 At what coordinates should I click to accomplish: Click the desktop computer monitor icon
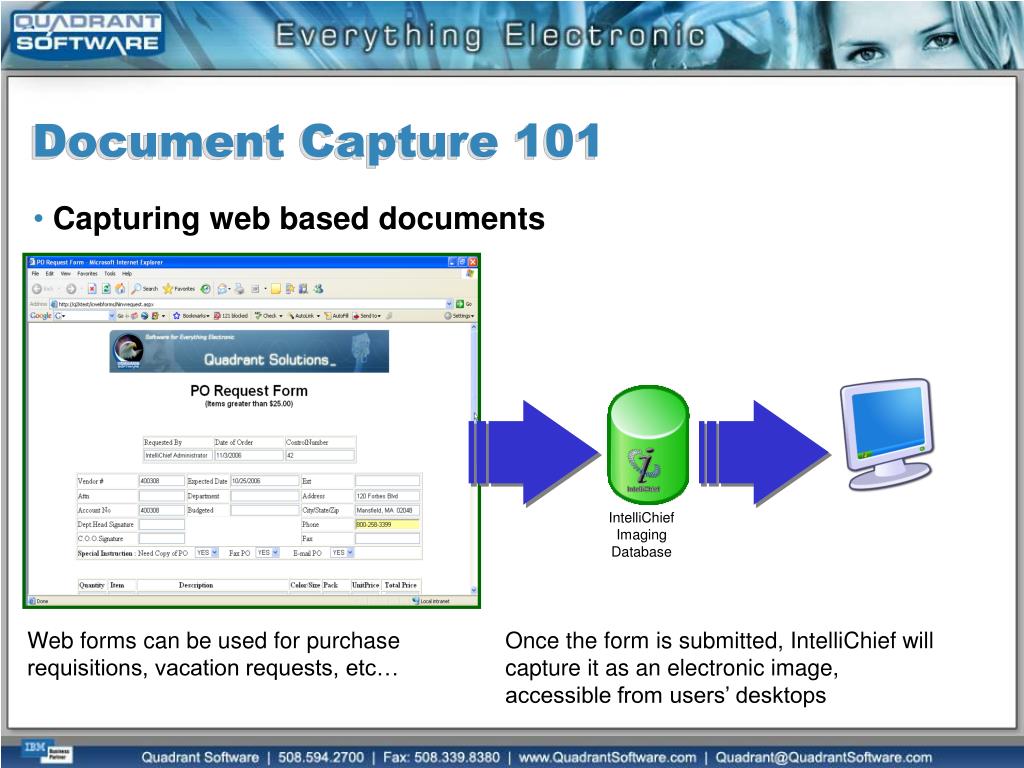tap(887, 434)
